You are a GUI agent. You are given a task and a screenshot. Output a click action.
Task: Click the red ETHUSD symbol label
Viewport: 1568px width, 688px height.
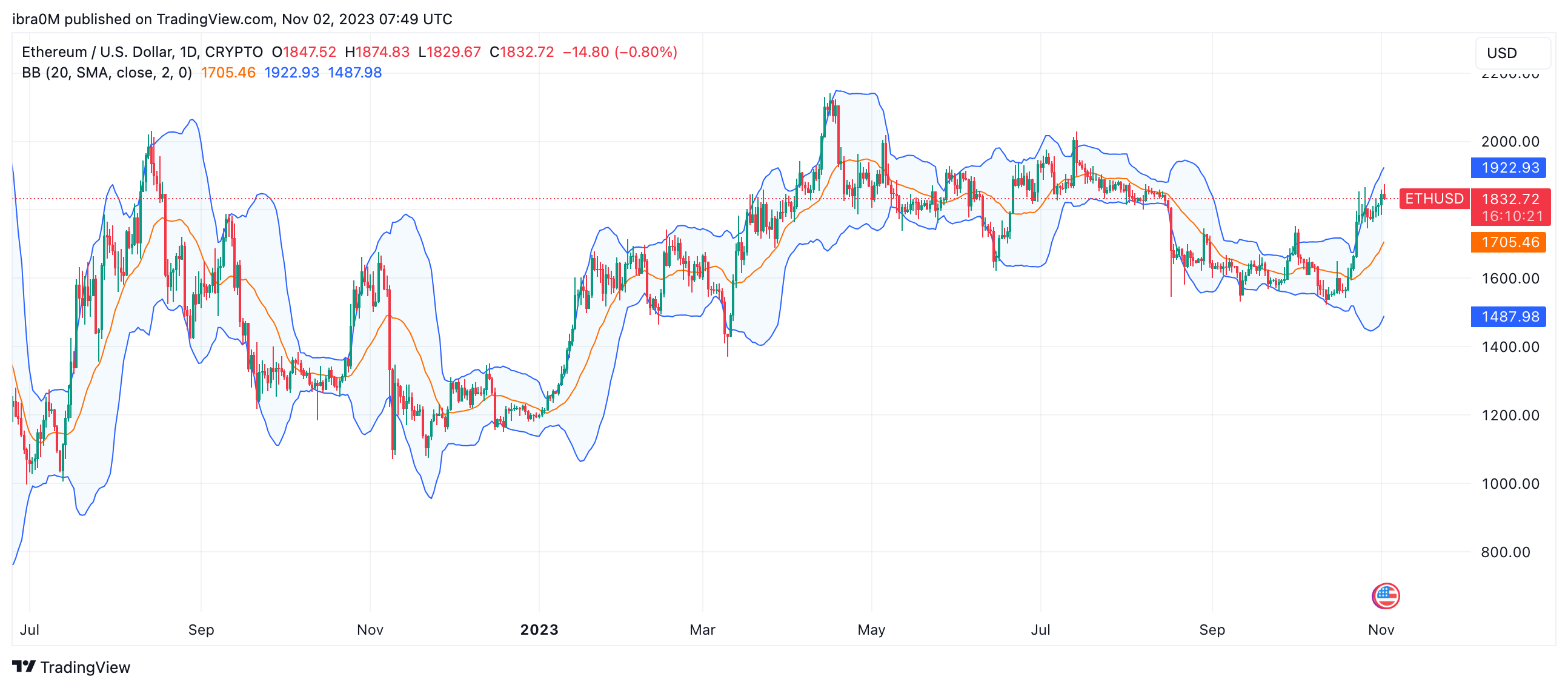[x=1433, y=199]
